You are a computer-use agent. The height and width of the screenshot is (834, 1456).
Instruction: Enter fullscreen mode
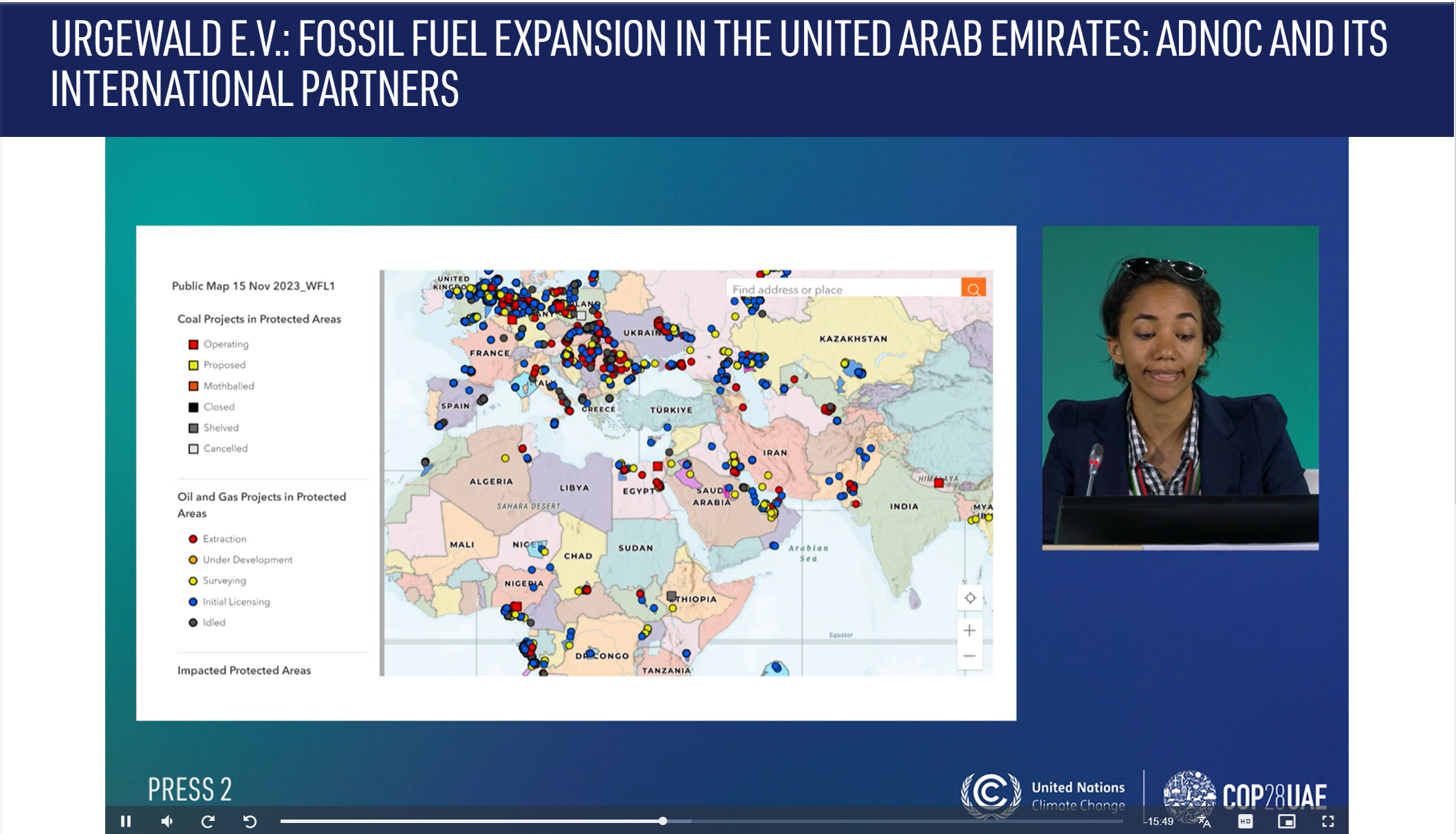[1328, 821]
